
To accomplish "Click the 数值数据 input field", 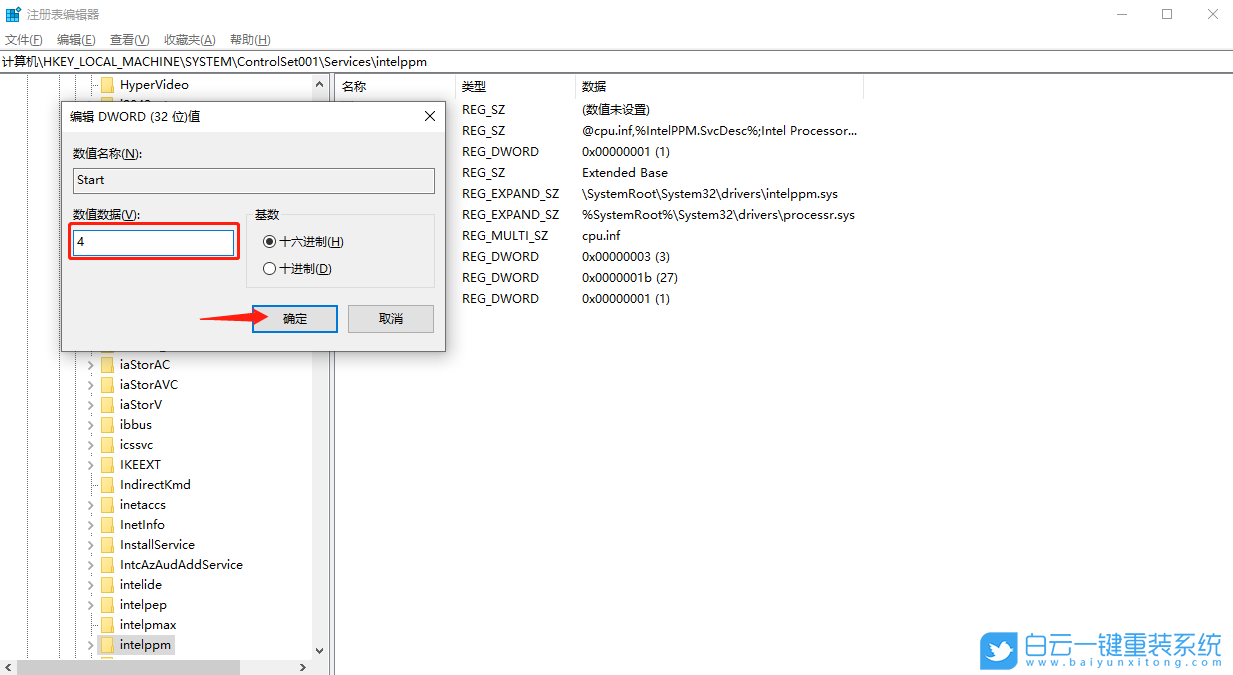I will pyautogui.click(x=153, y=242).
